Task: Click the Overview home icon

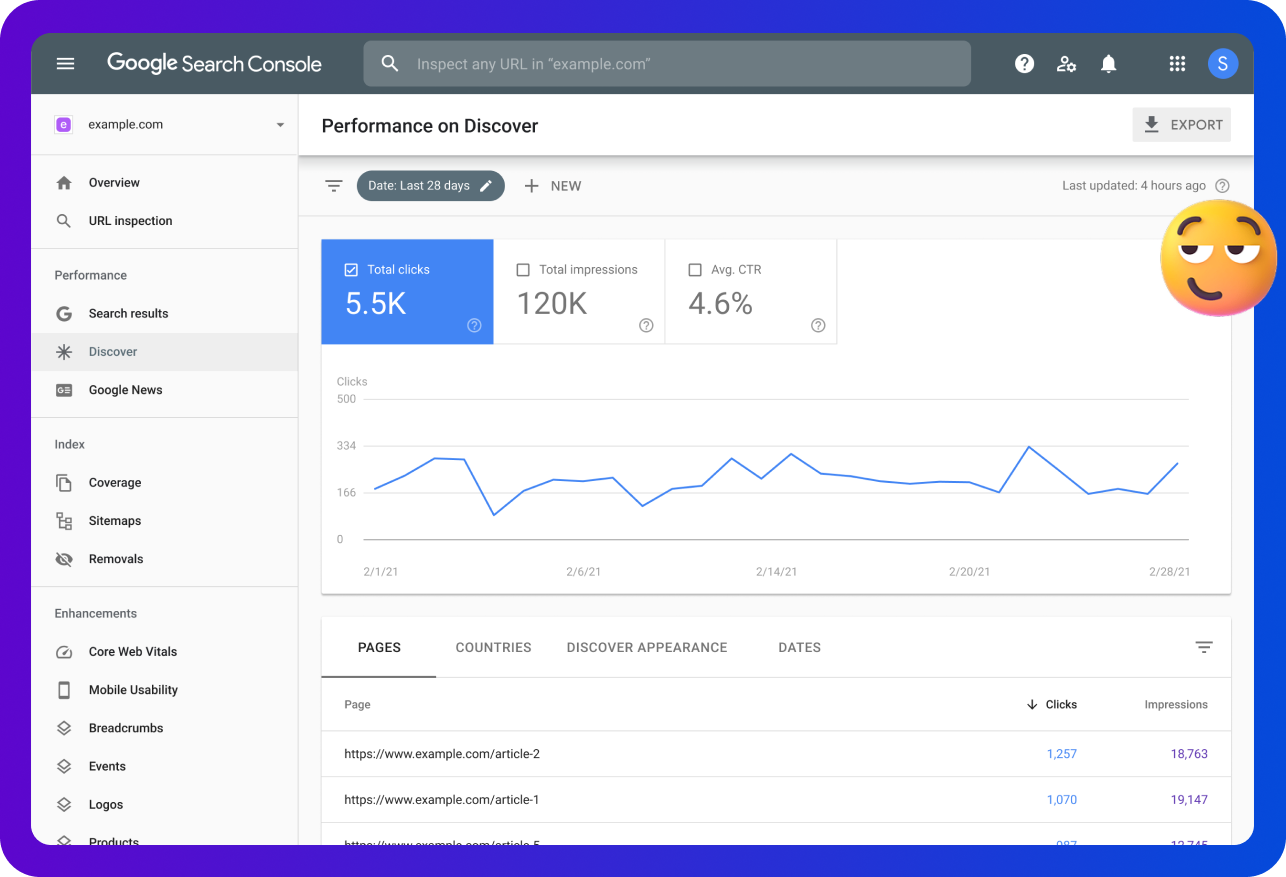Action: click(x=64, y=183)
